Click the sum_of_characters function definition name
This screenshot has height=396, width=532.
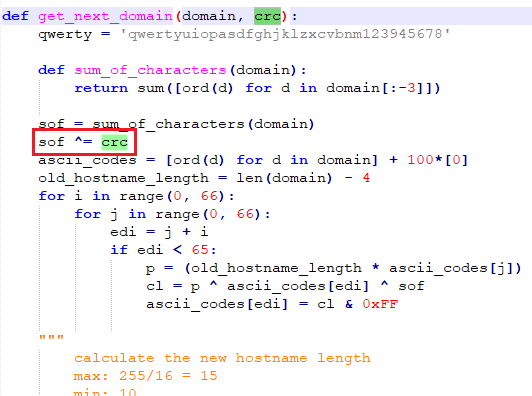tap(150, 70)
